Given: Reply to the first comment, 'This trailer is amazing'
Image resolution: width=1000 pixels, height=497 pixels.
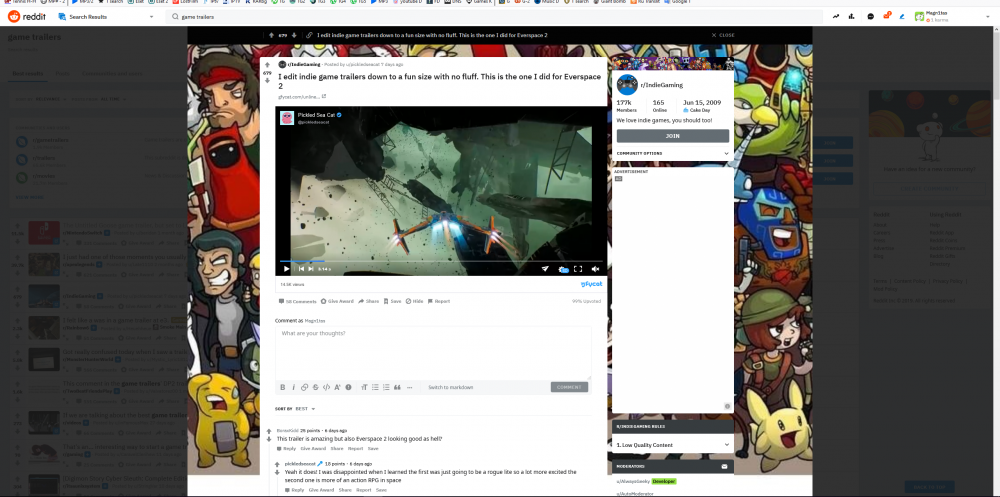Looking at the screenshot, I should [x=286, y=449].
